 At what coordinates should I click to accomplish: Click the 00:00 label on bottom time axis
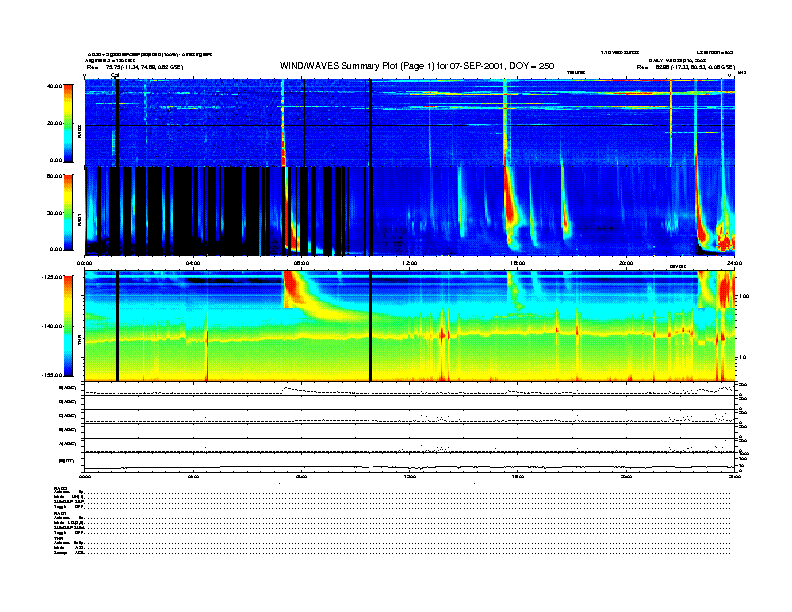pos(84,476)
